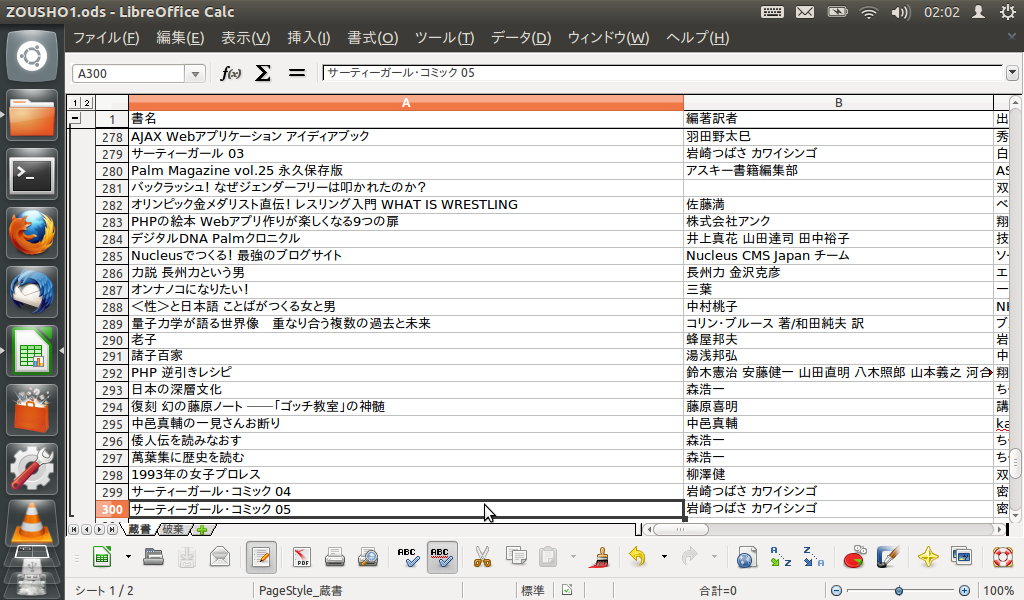Run the spelling check
This screenshot has width=1024, height=600.
pyautogui.click(x=408, y=557)
